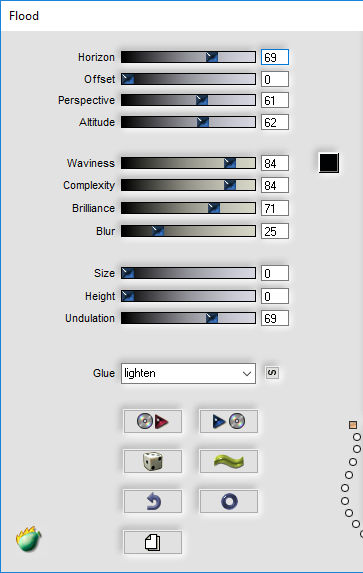Click the orange square memory marker
The width and height of the screenshot is (363, 573).
(353, 425)
